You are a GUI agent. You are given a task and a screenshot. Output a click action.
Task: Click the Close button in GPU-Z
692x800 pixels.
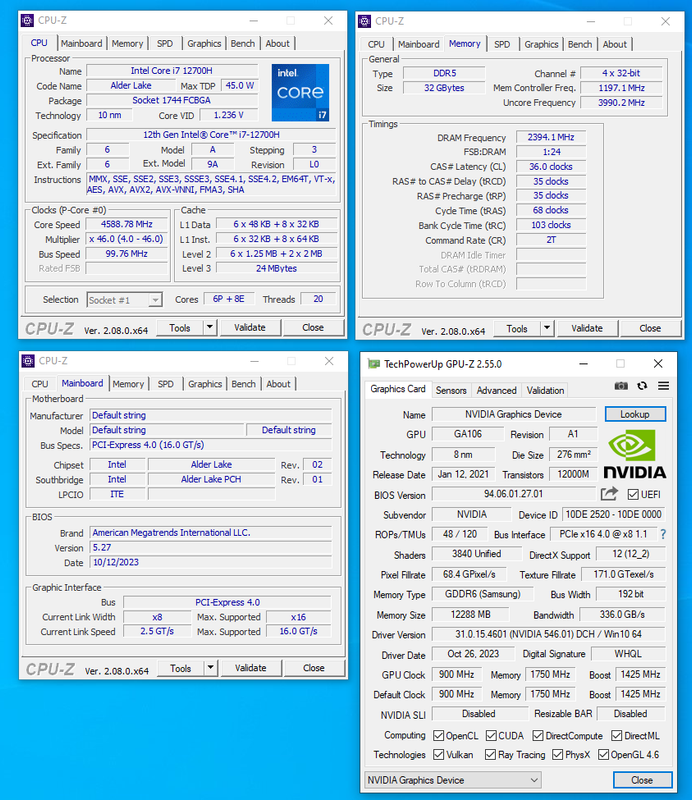(x=642, y=780)
